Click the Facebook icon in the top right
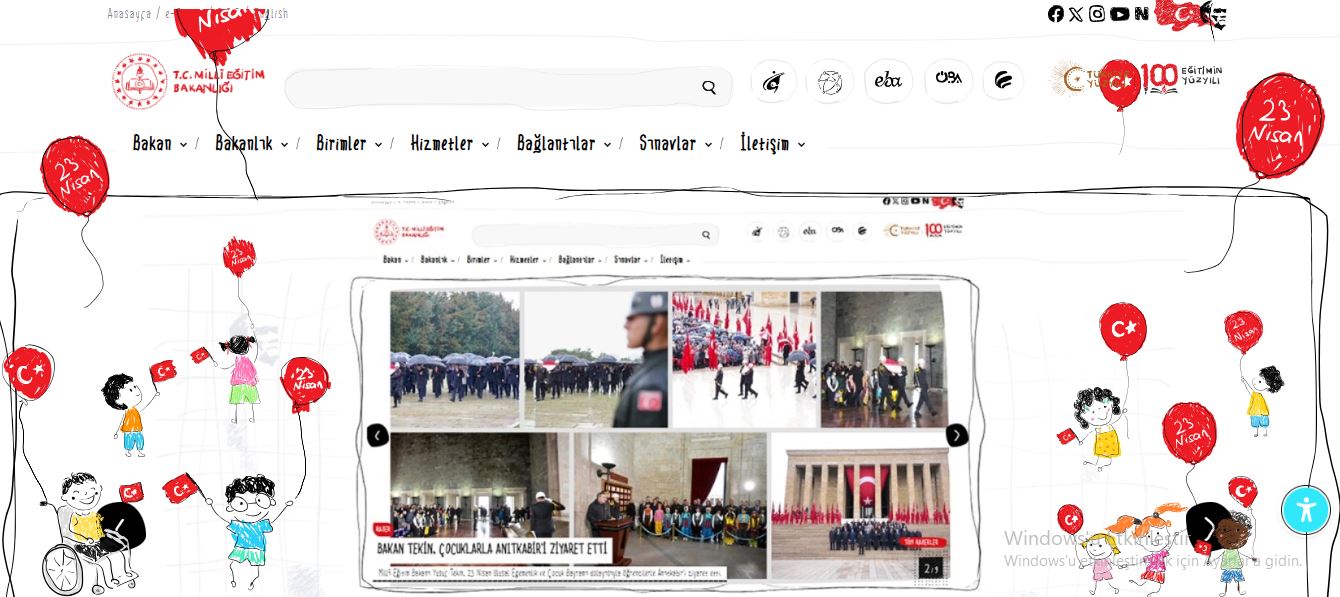 1056,14
